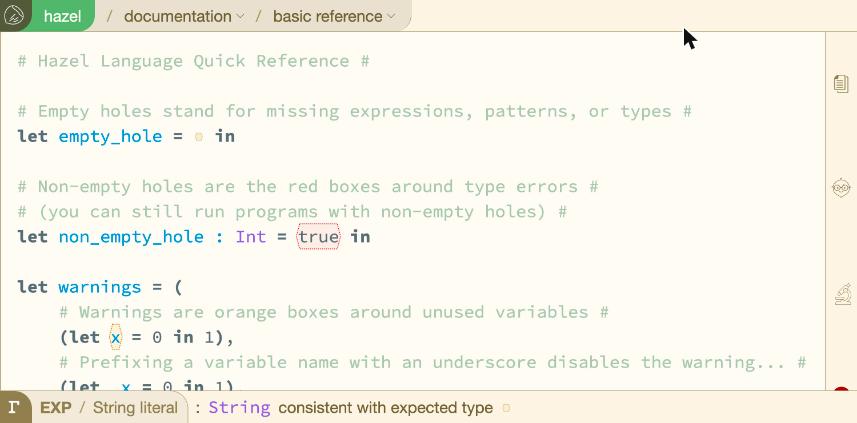Open the Hazel logo menu icon
Viewport: 857px width, 423px height.
(14, 15)
